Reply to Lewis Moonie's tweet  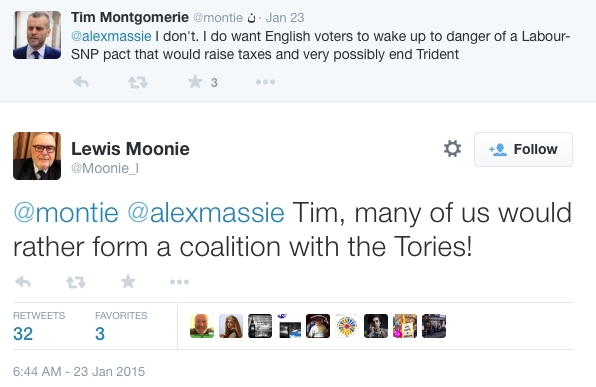[23, 282]
